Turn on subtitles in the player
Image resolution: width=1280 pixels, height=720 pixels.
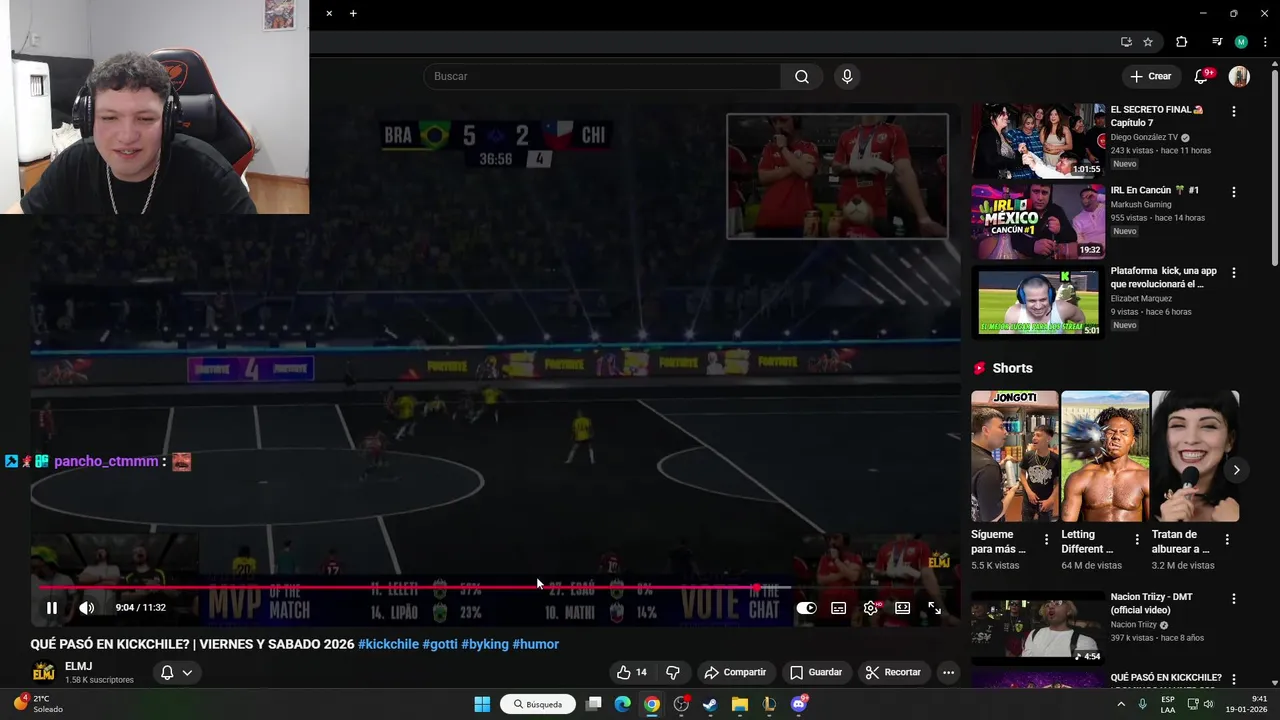coord(839,608)
